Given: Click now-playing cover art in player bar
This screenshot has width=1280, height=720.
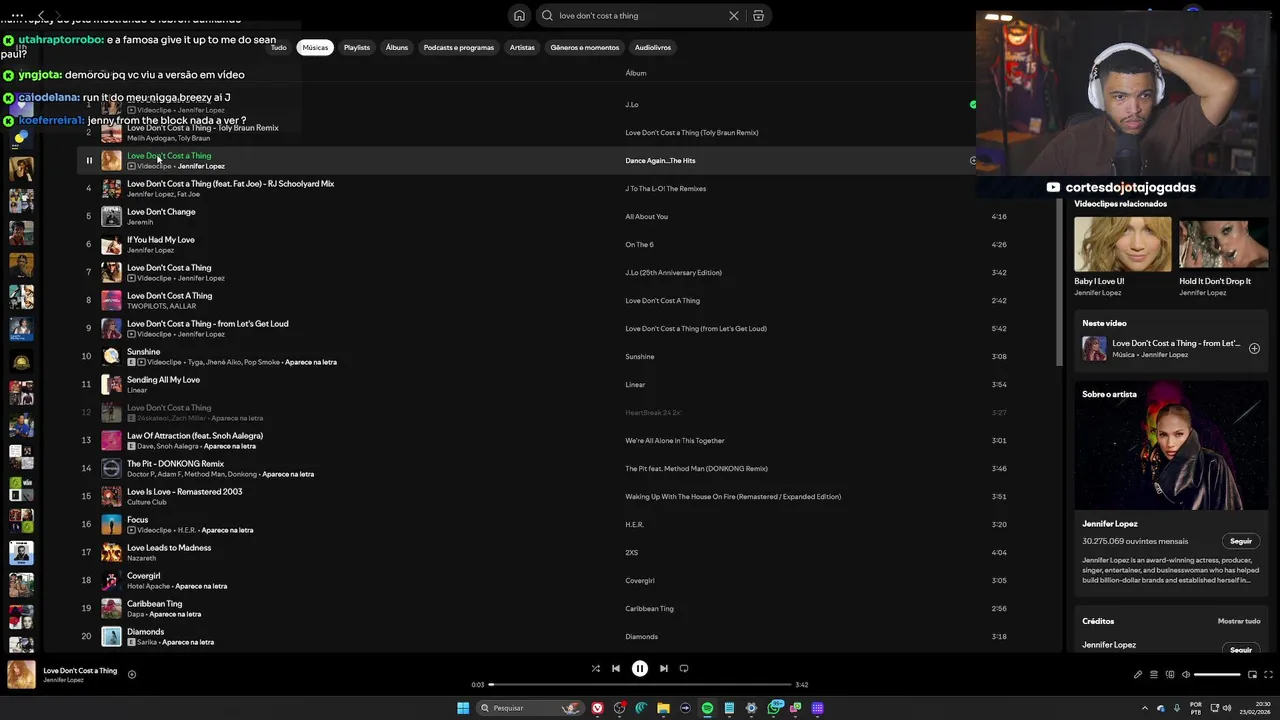Looking at the screenshot, I should tap(22, 675).
